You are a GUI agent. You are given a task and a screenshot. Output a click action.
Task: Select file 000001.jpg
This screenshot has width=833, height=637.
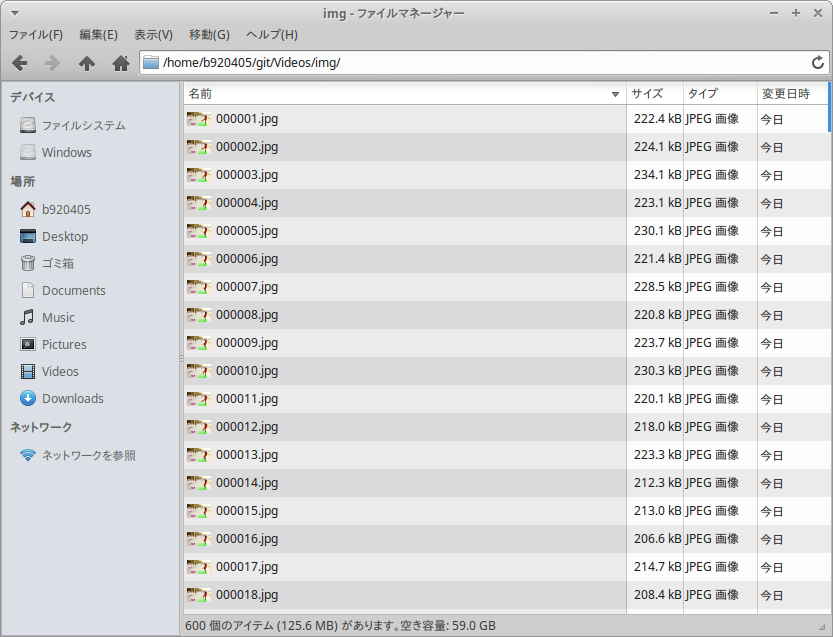click(405, 119)
